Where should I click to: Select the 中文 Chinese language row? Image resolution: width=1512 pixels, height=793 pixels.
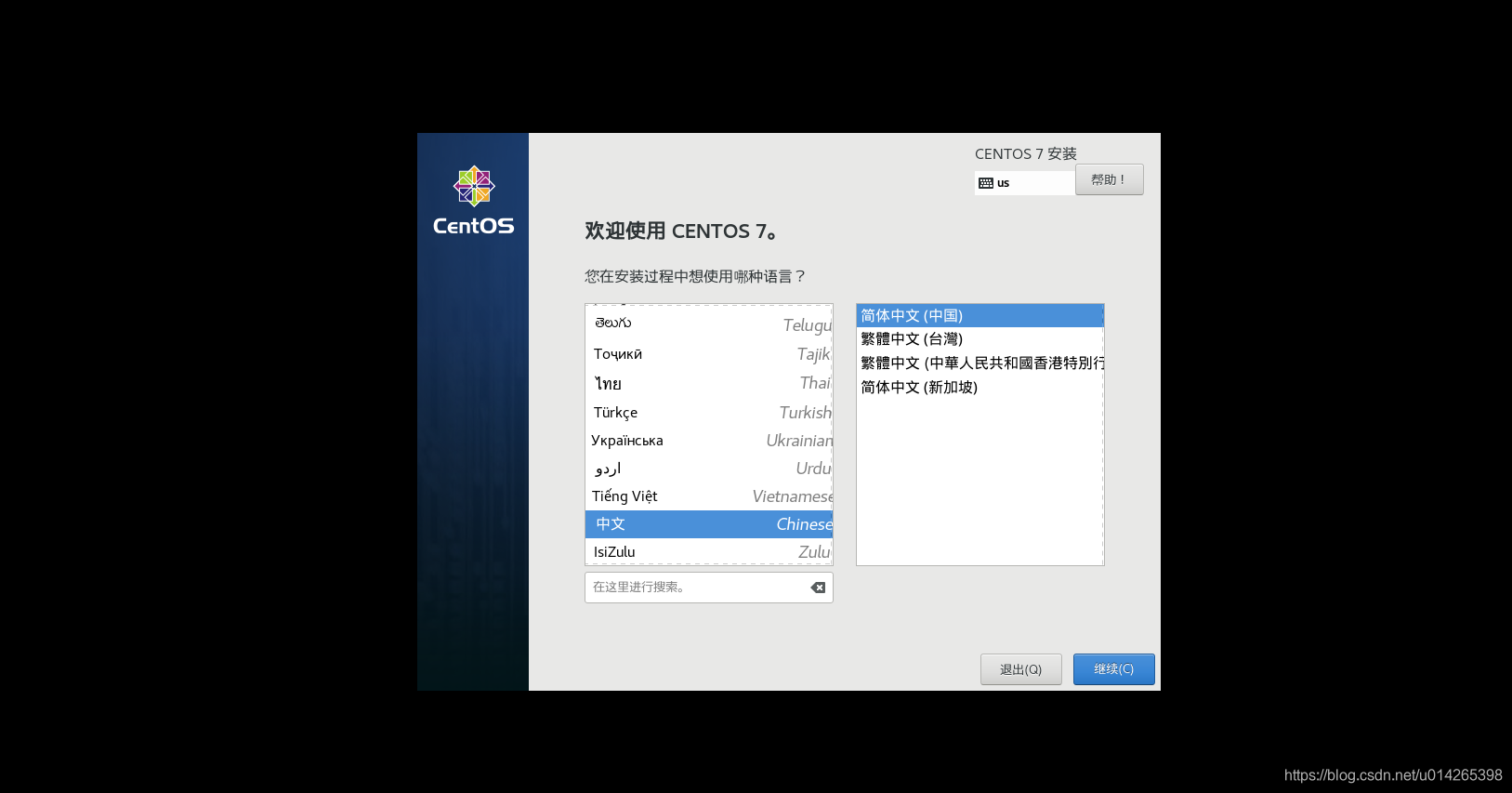(x=709, y=524)
